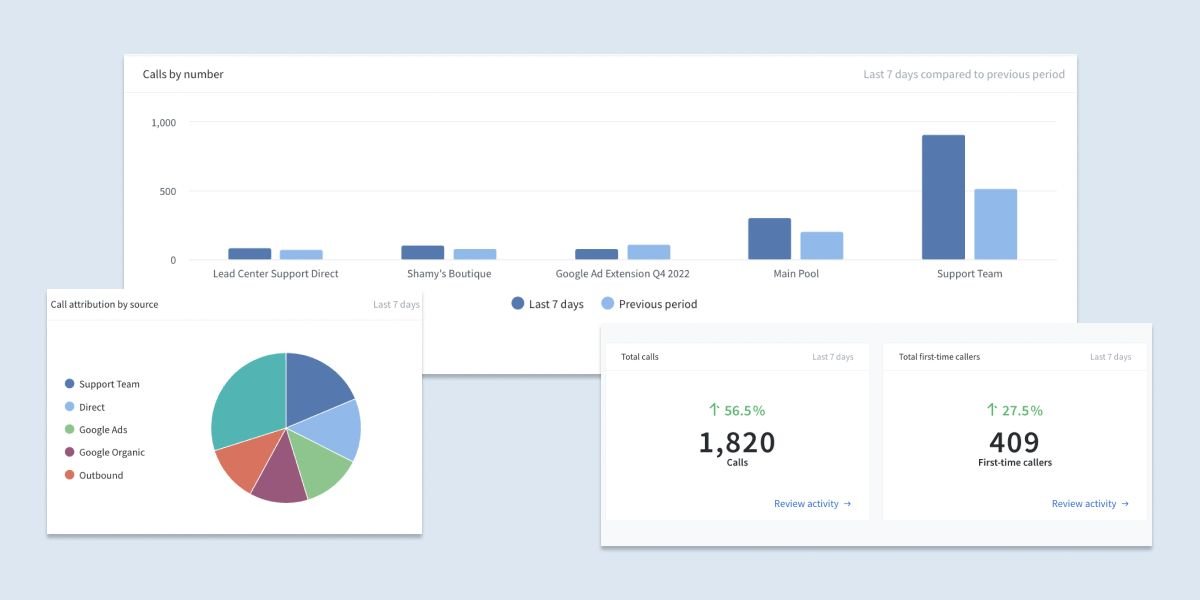
Task: Click the Google Ad Extension Q4 2022 bar
Action: tap(596, 255)
